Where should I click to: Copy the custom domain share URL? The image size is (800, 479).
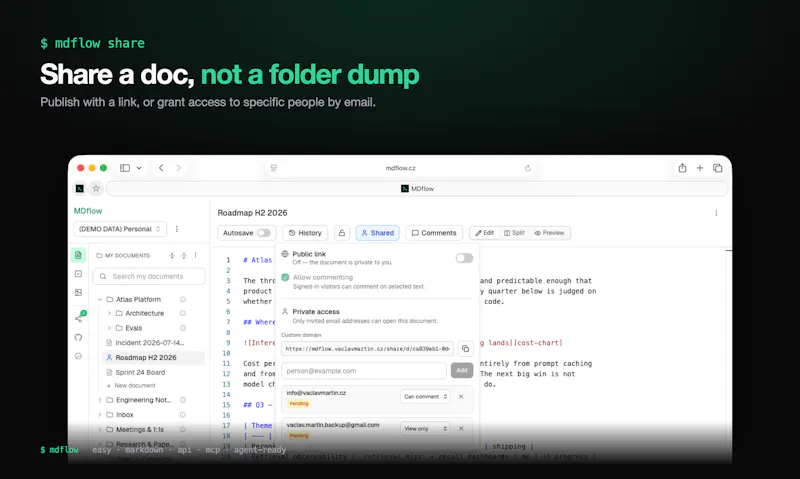coord(465,349)
